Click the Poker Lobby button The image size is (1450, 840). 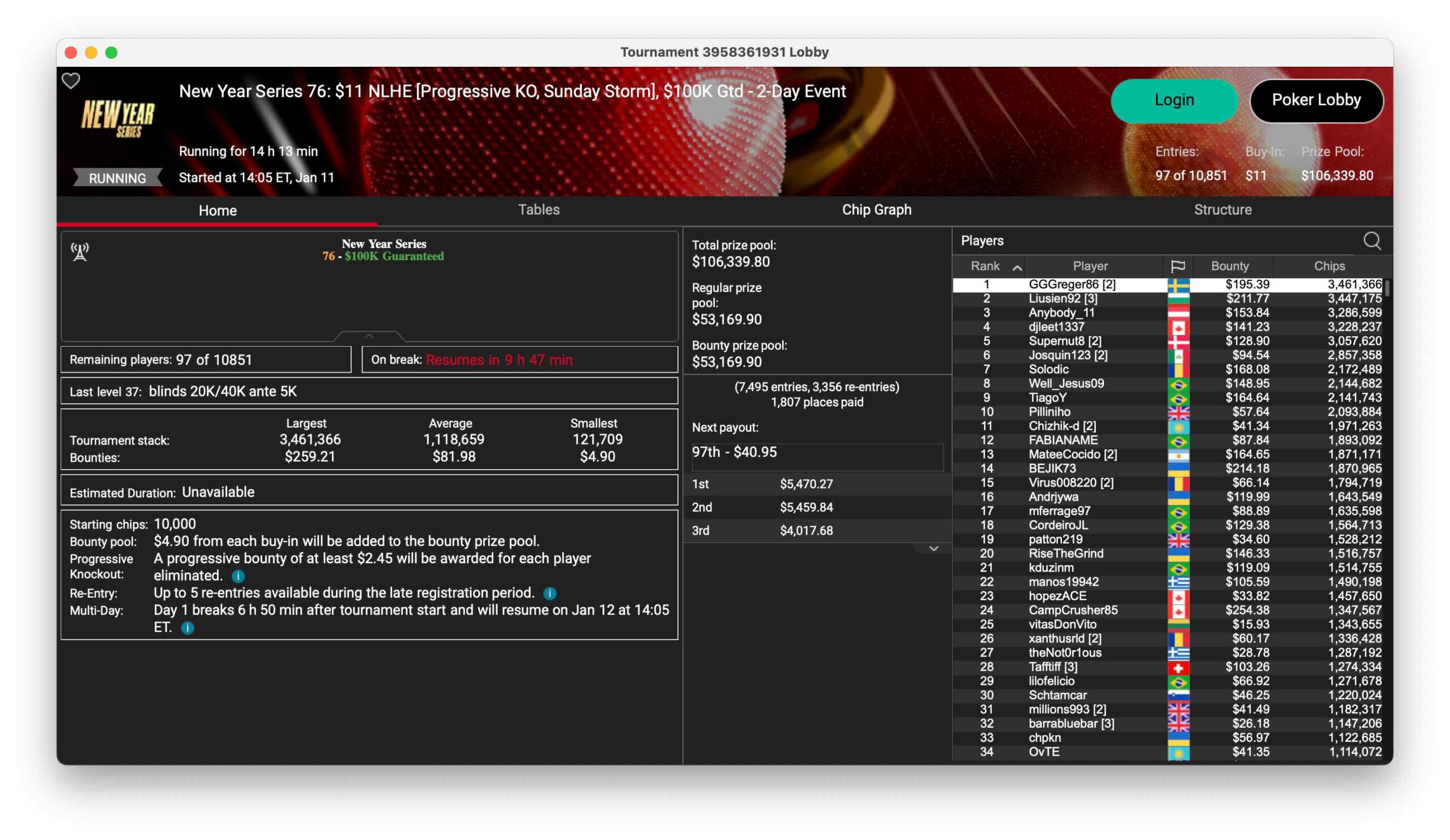[1316, 100]
